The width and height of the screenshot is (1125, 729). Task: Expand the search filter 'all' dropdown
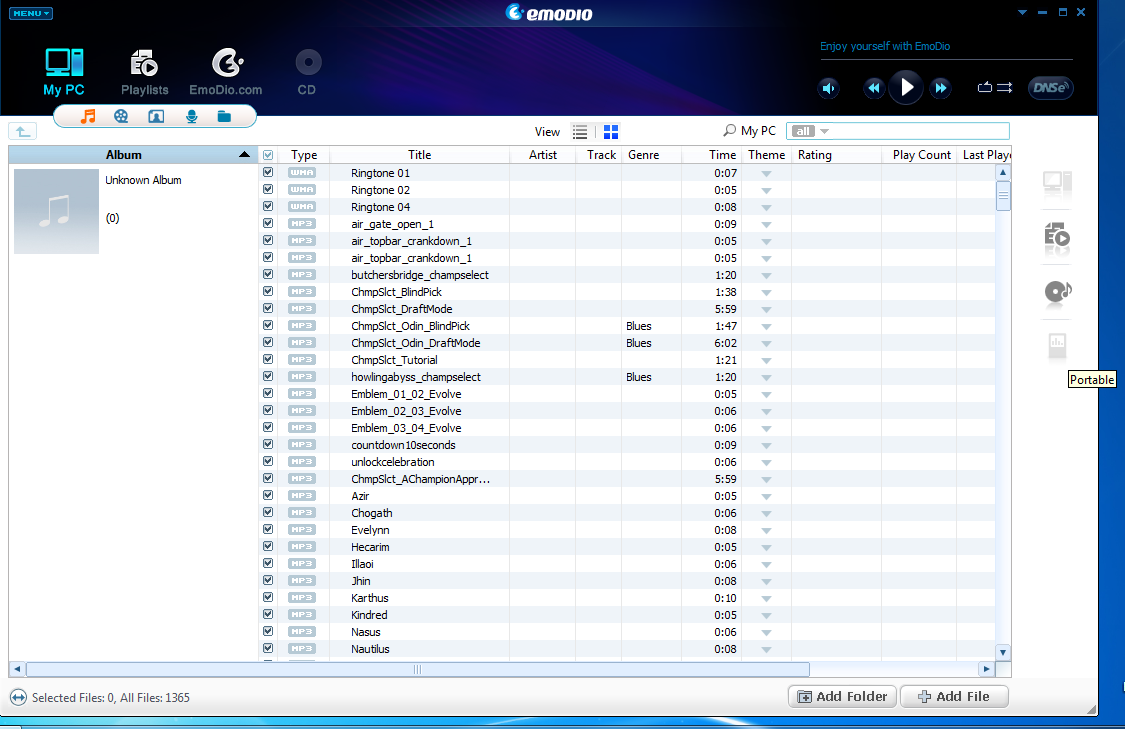tap(811, 131)
